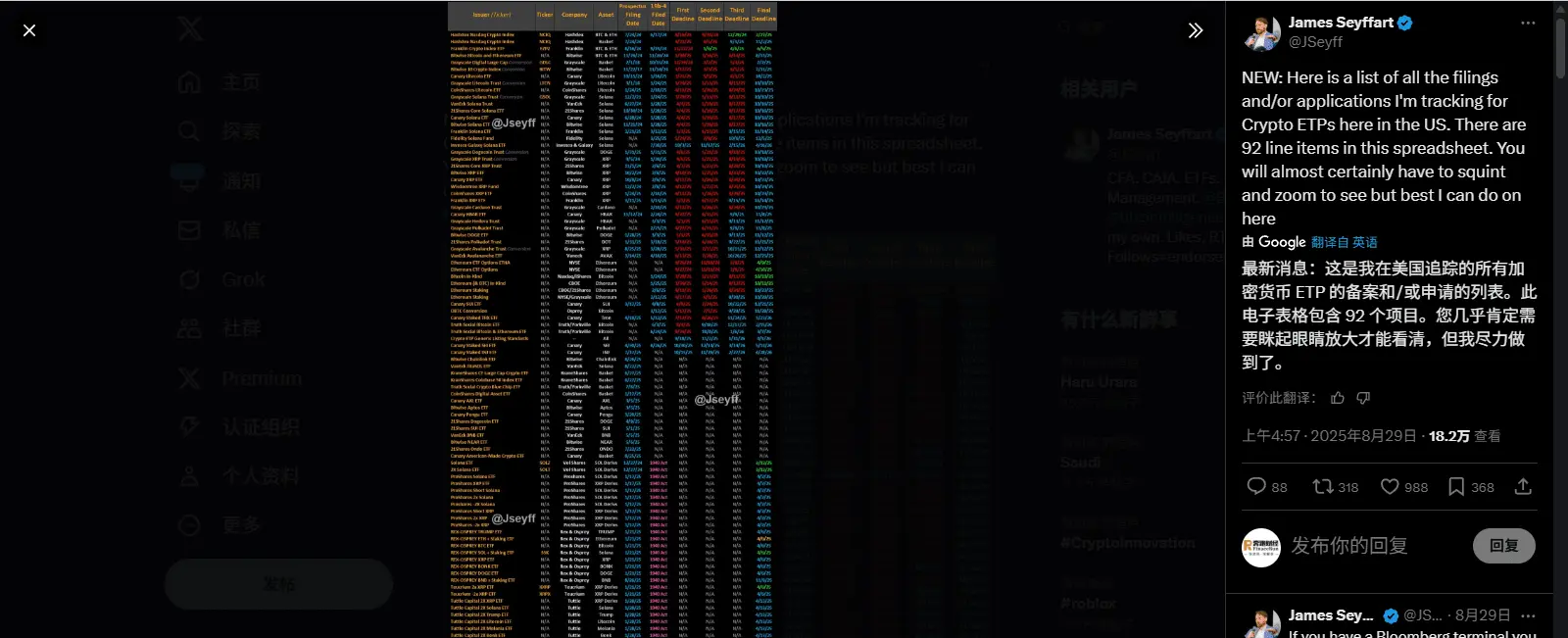Click the retweet icon with 318

(x=1336, y=486)
